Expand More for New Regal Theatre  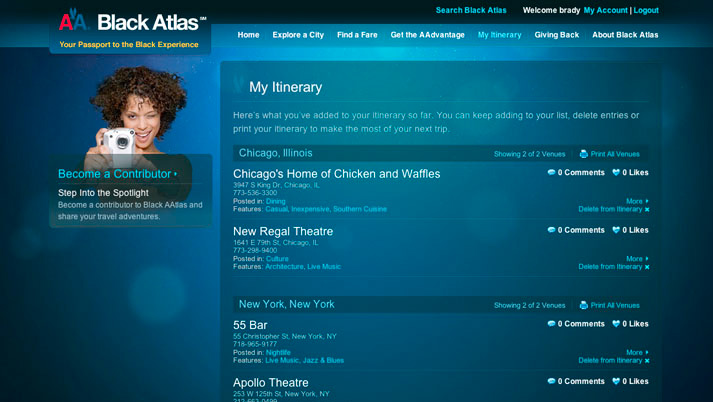pos(637,259)
